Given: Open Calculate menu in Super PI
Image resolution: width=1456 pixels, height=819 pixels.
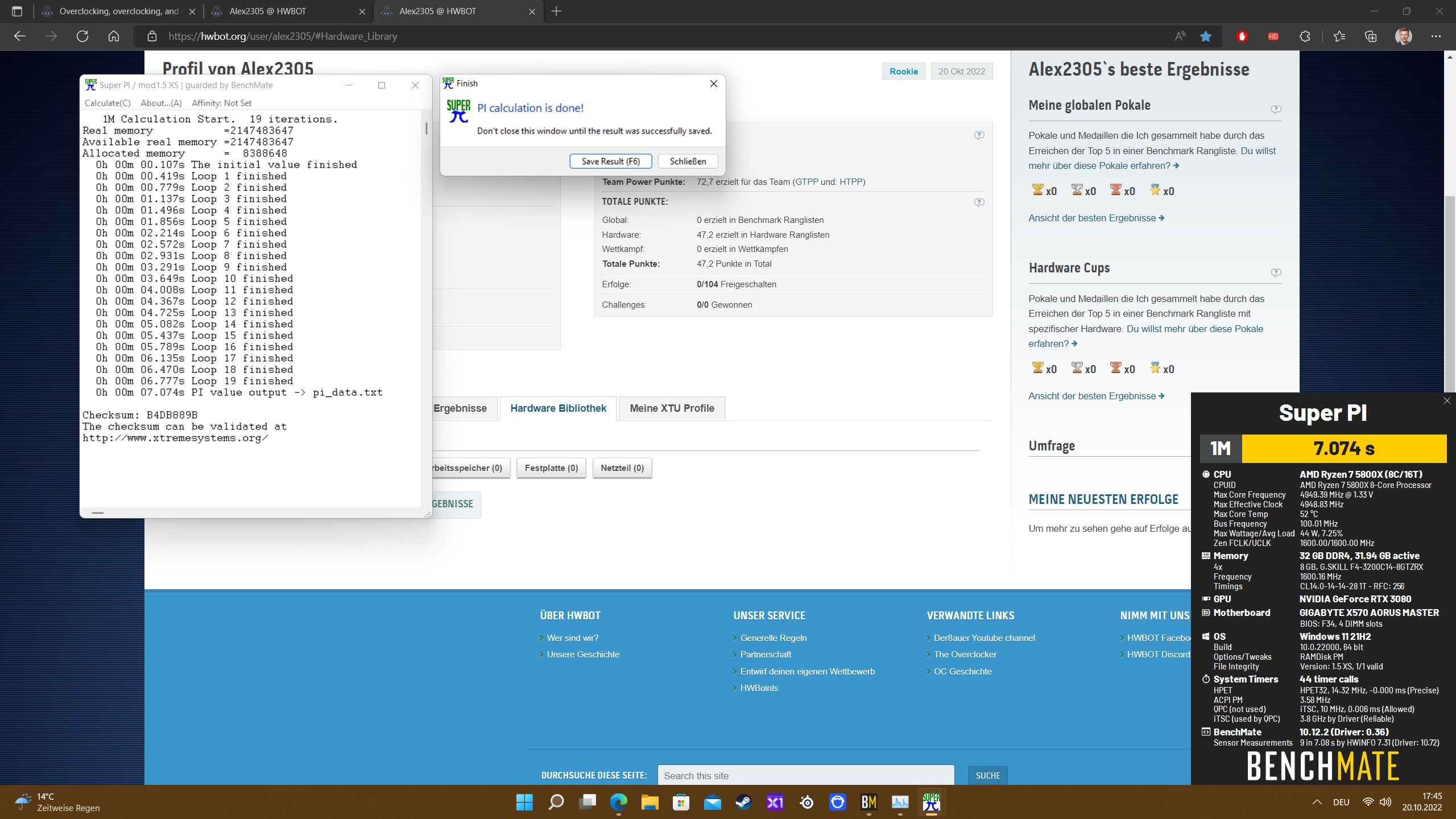Looking at the screenshot, I should (x=107, y=103).
